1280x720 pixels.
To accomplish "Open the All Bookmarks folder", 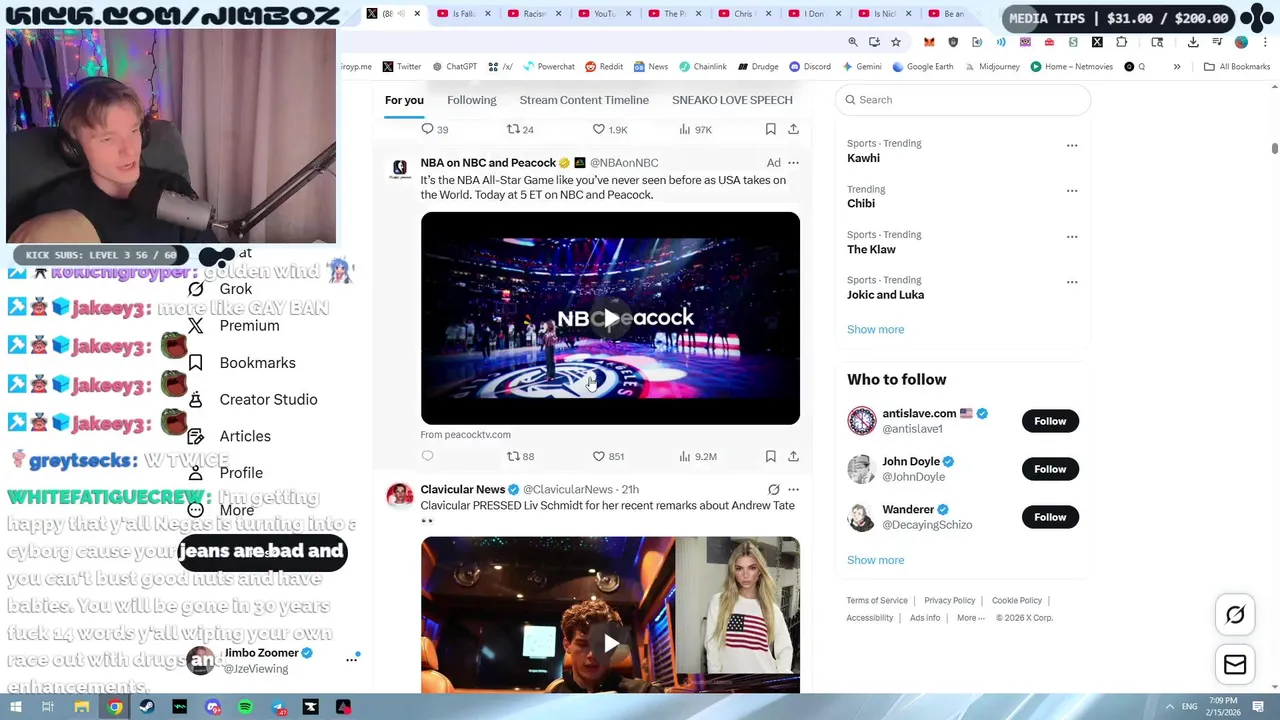I will 1237,67.
